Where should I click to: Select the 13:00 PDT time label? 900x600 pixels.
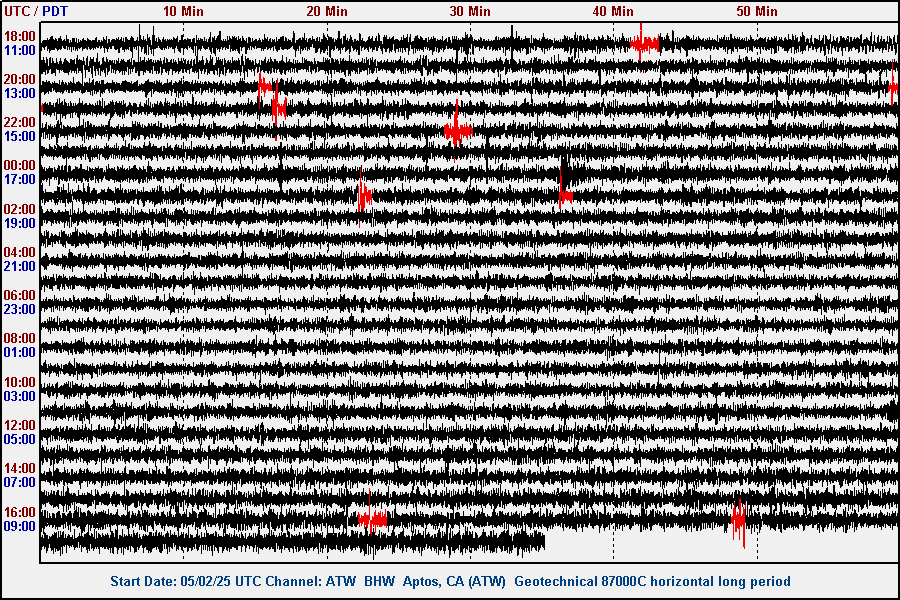(x=20, y=93)
